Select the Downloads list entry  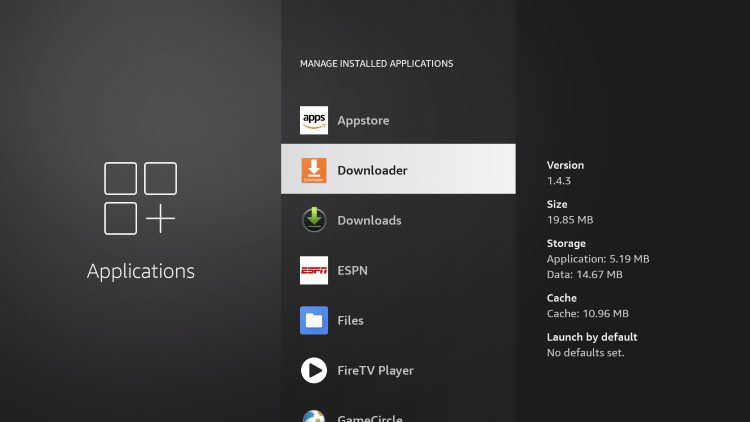click(x=398, y=220)
